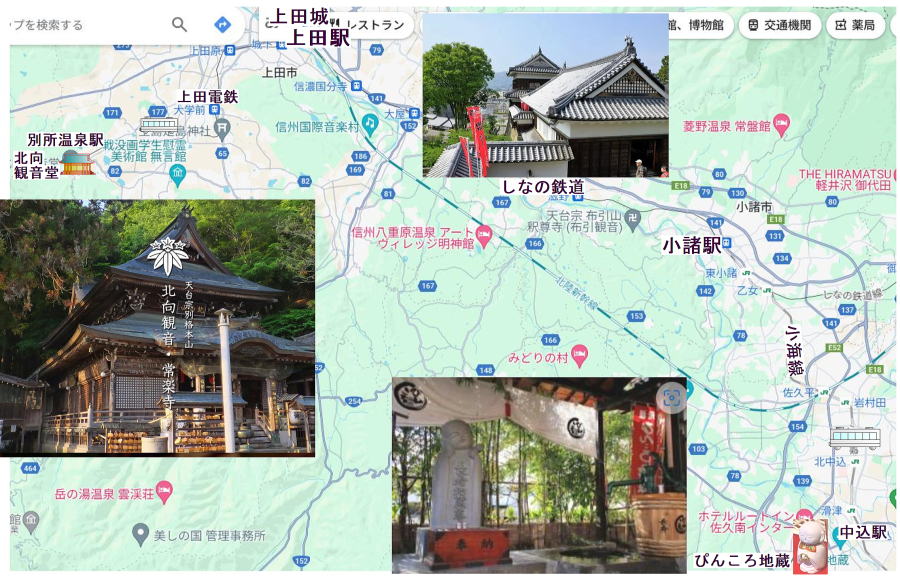This screenshot has width=900, height=585.
Task: Open the 北向観音 常楽寺 temple photo
Action: [157, 328]
